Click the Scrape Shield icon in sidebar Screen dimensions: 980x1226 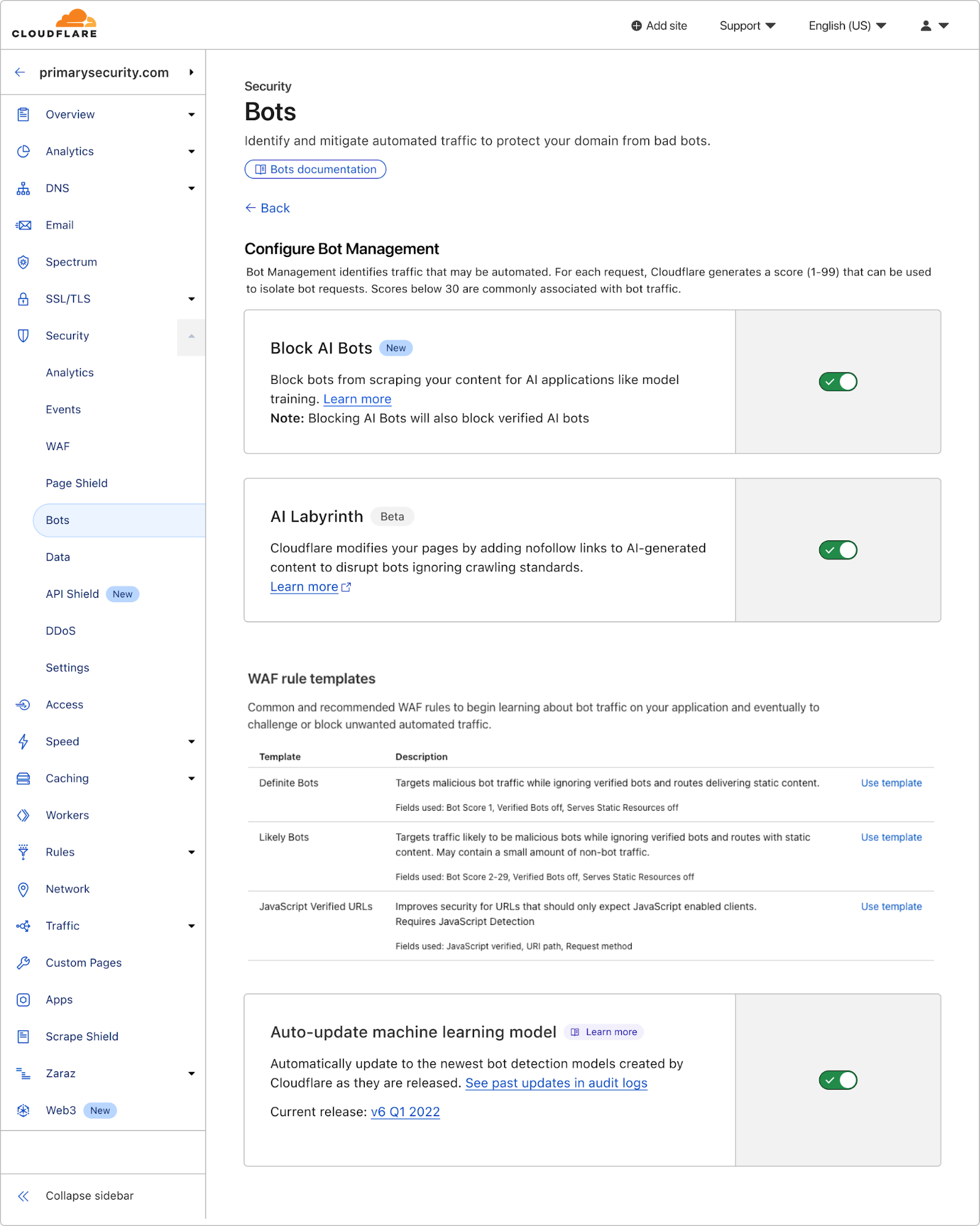click(23, 1036)
